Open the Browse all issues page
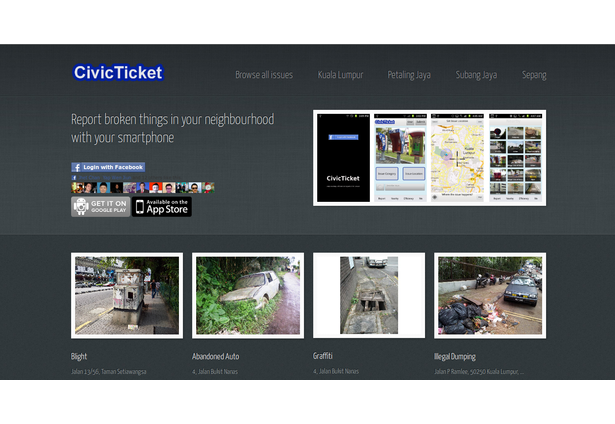 [264, 75]
